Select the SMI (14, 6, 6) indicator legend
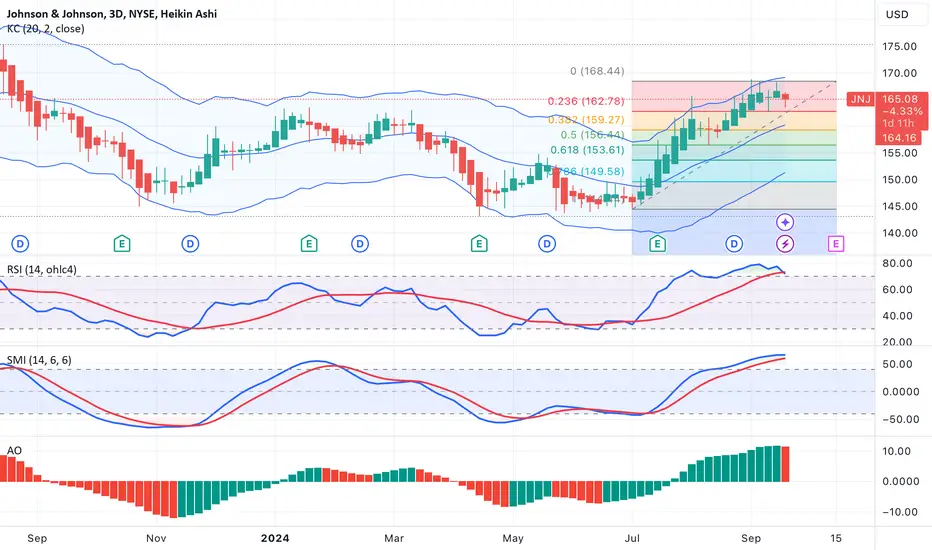This screenshot has height=550, width=932. pos(39,360)
